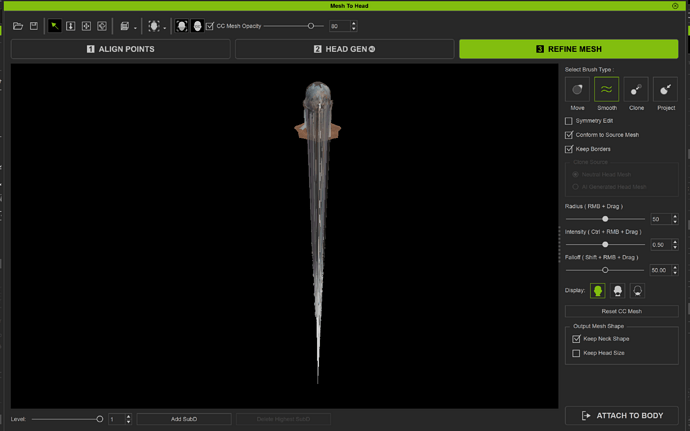
Task: Click the CC Mesh Opacity slider handle
Action: point(311,26)
